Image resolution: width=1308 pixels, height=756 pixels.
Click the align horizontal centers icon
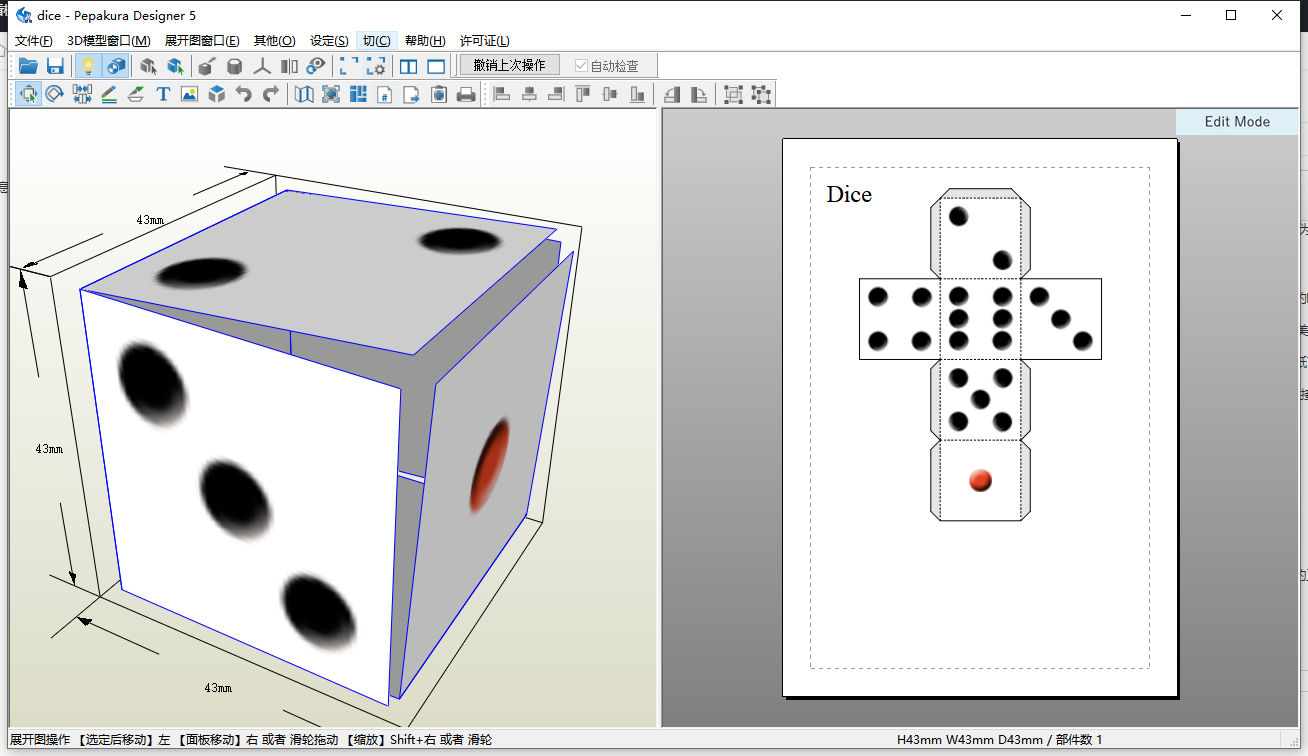pyautogui.click(x=530, y=94)
